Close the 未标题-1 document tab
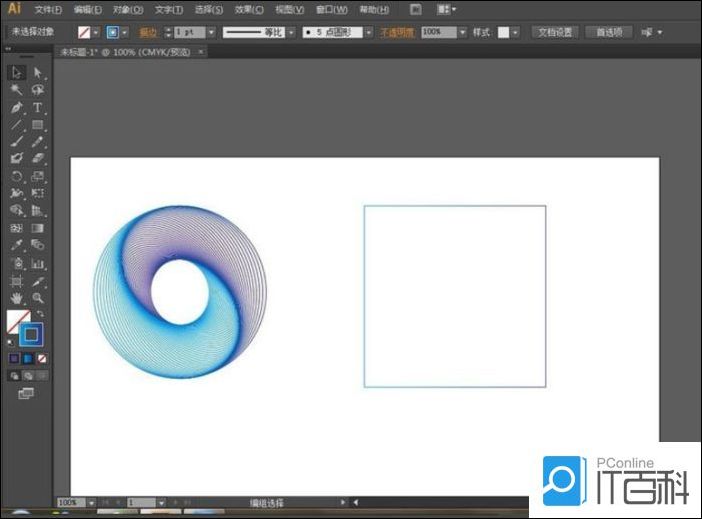This screenshot has height=519, width=702. [x=201, y=50]
